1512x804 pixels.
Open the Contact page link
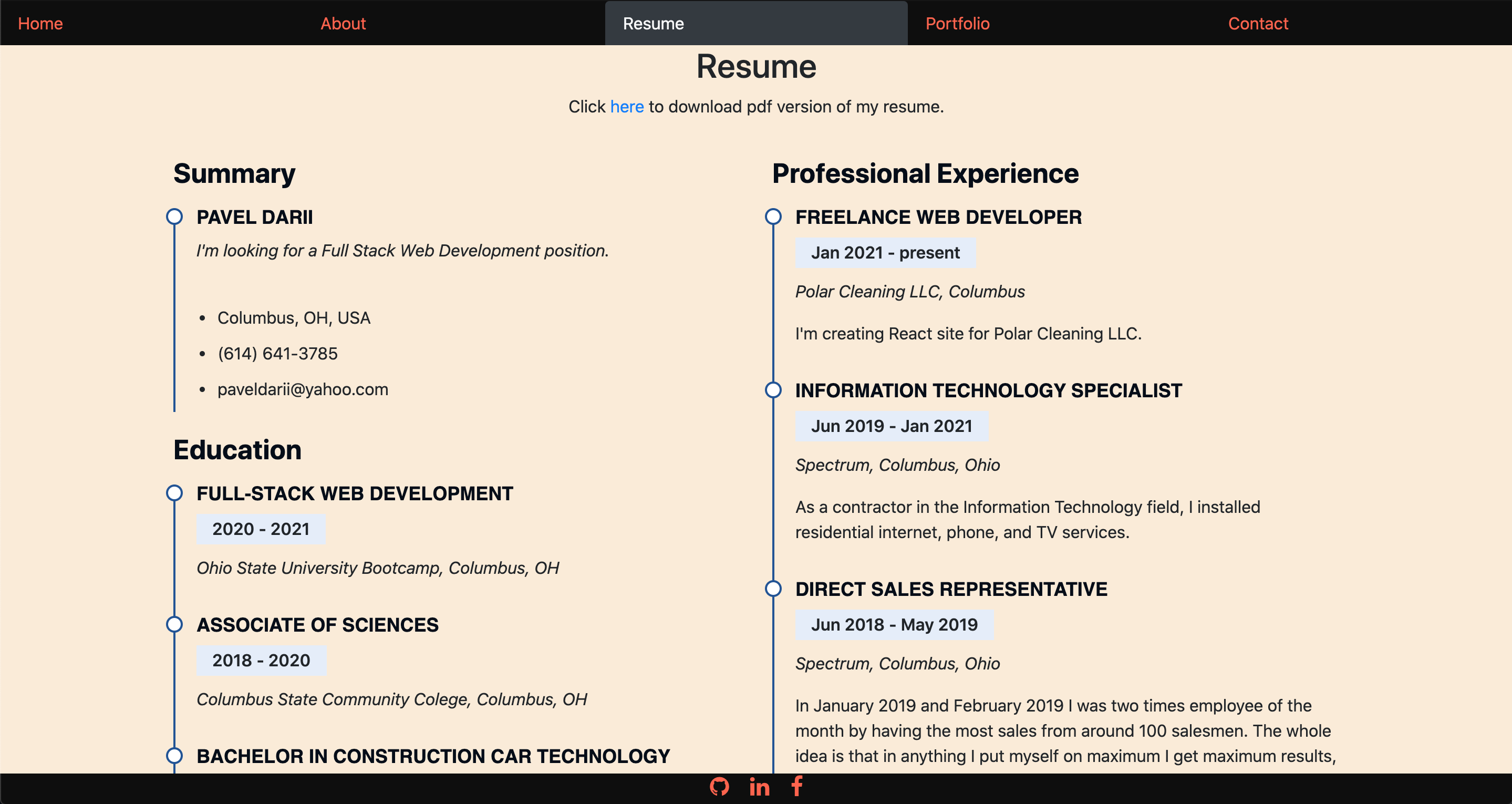click(x=1257, y=24)
